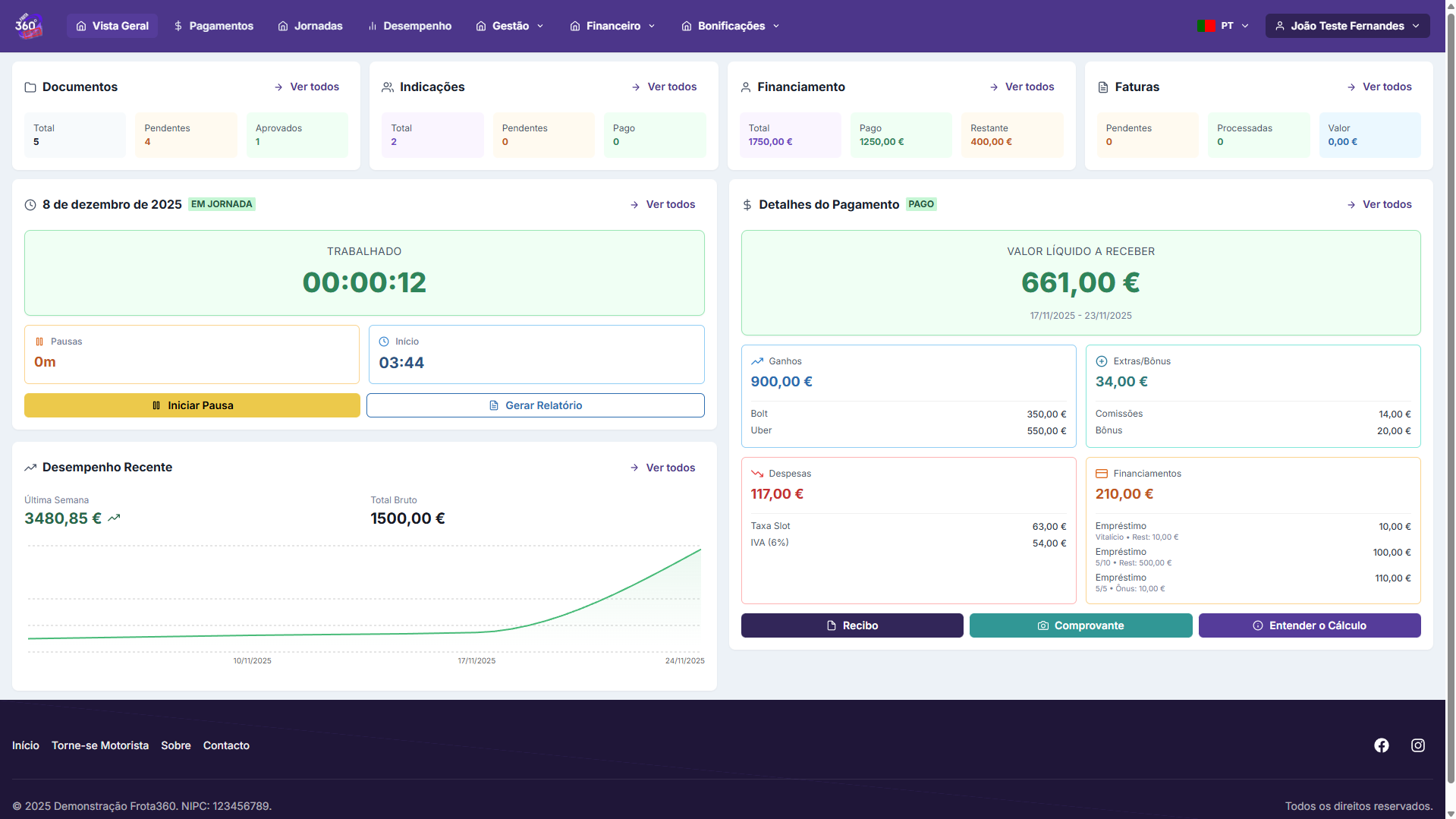This screenshot has width=1456, height=819.
Task: Expand the Financeiro dropdown menu
Action: click(612, 26)
